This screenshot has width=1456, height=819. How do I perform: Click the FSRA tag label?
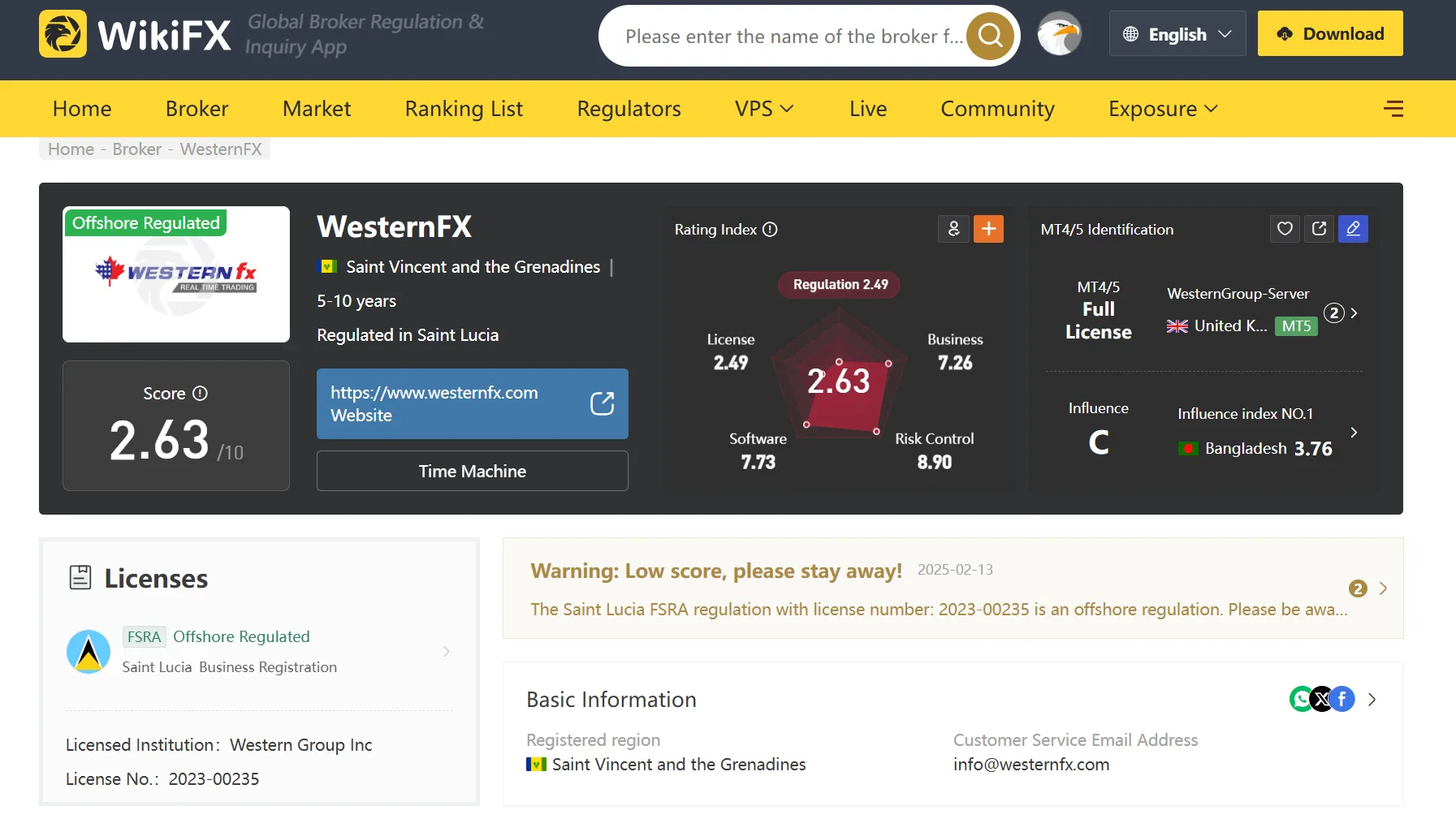[x=145, y=637]
